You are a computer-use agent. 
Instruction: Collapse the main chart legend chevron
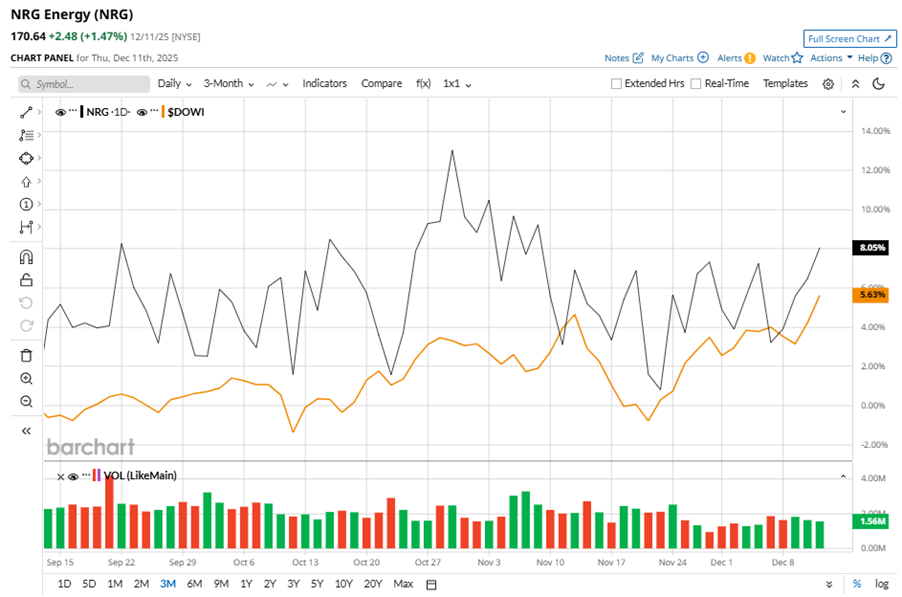pos(843,112)
